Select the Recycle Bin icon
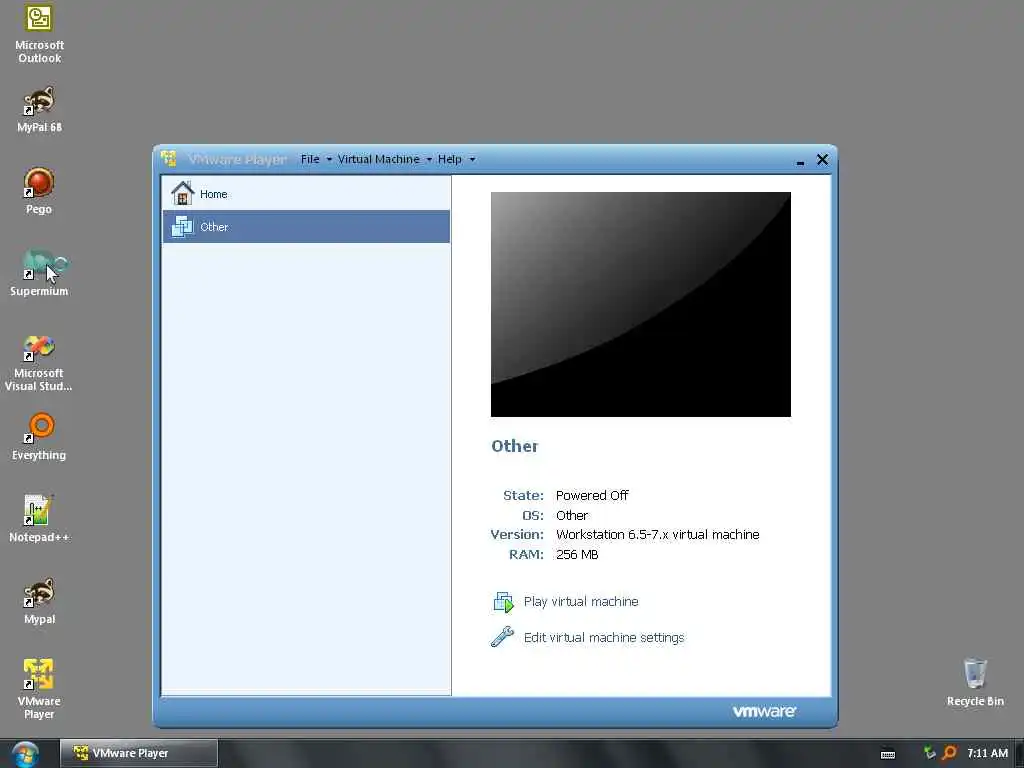The image size is (1024, 768). 975,682
